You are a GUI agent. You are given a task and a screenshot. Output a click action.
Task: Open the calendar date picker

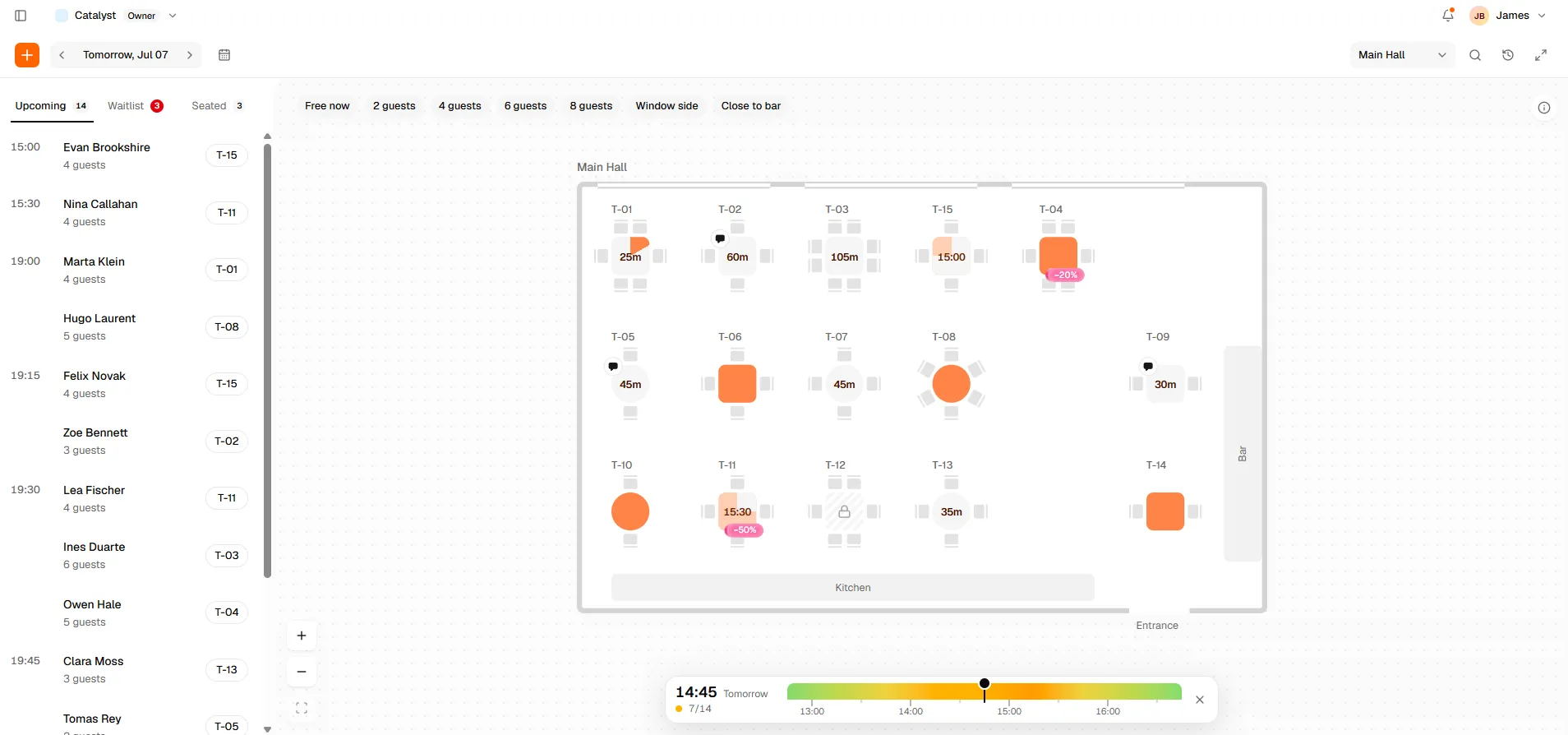224,55
